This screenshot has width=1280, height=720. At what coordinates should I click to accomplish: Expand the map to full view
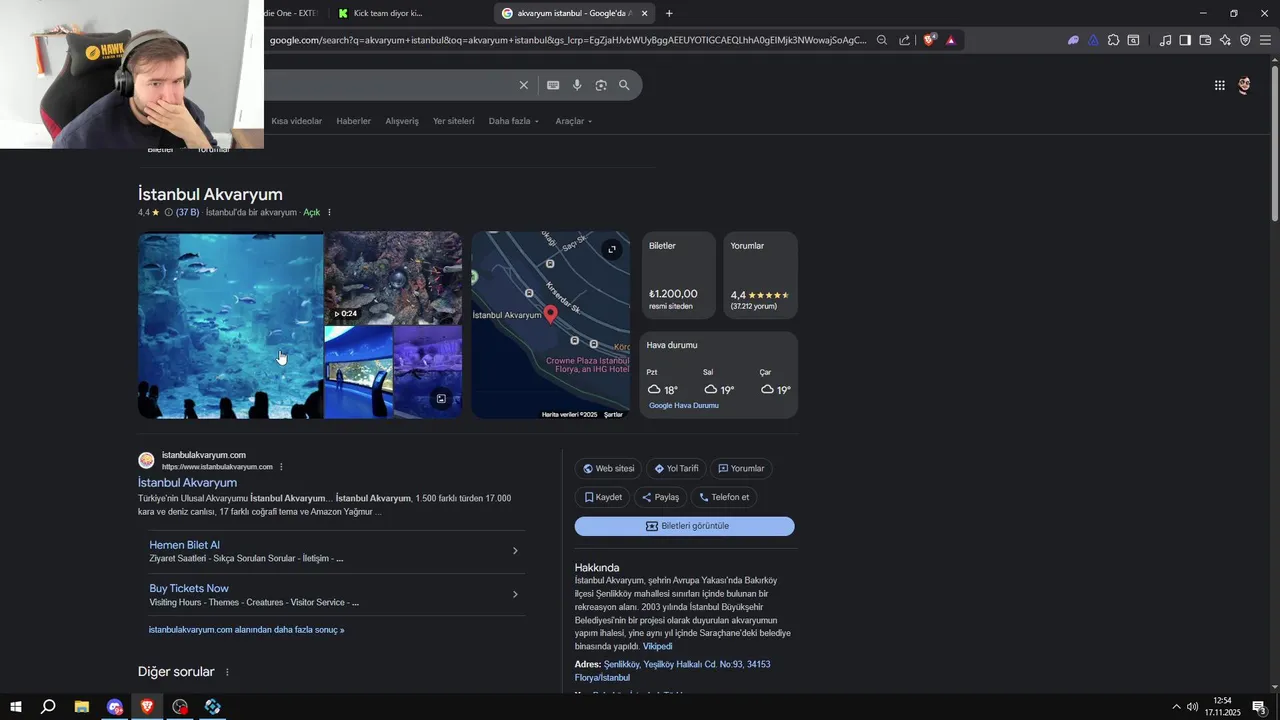612,249
